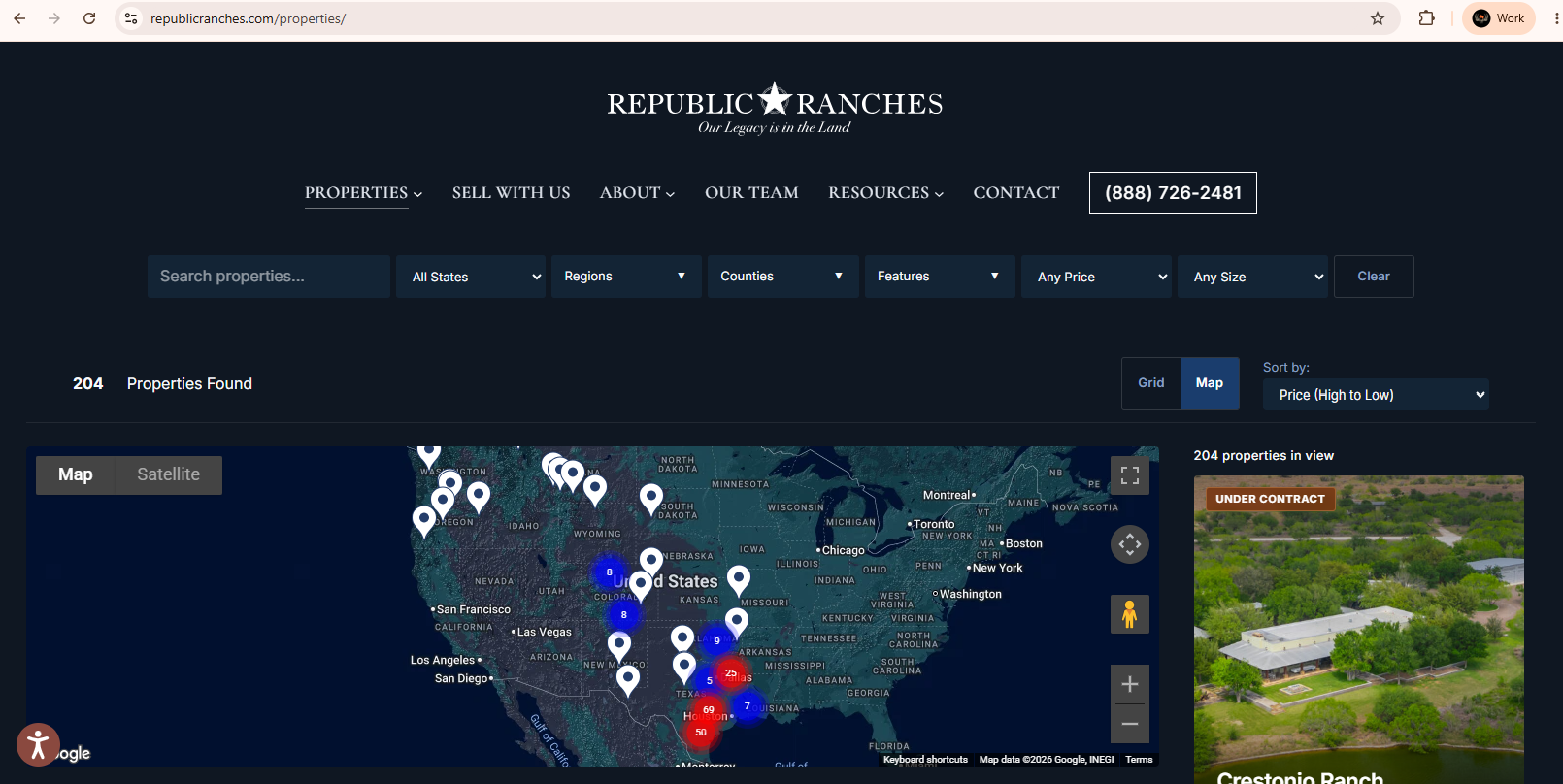This screenshot has height=784, width=1563.
Task: Click the 204 properties in view label
Action: tap(1264, 455)
